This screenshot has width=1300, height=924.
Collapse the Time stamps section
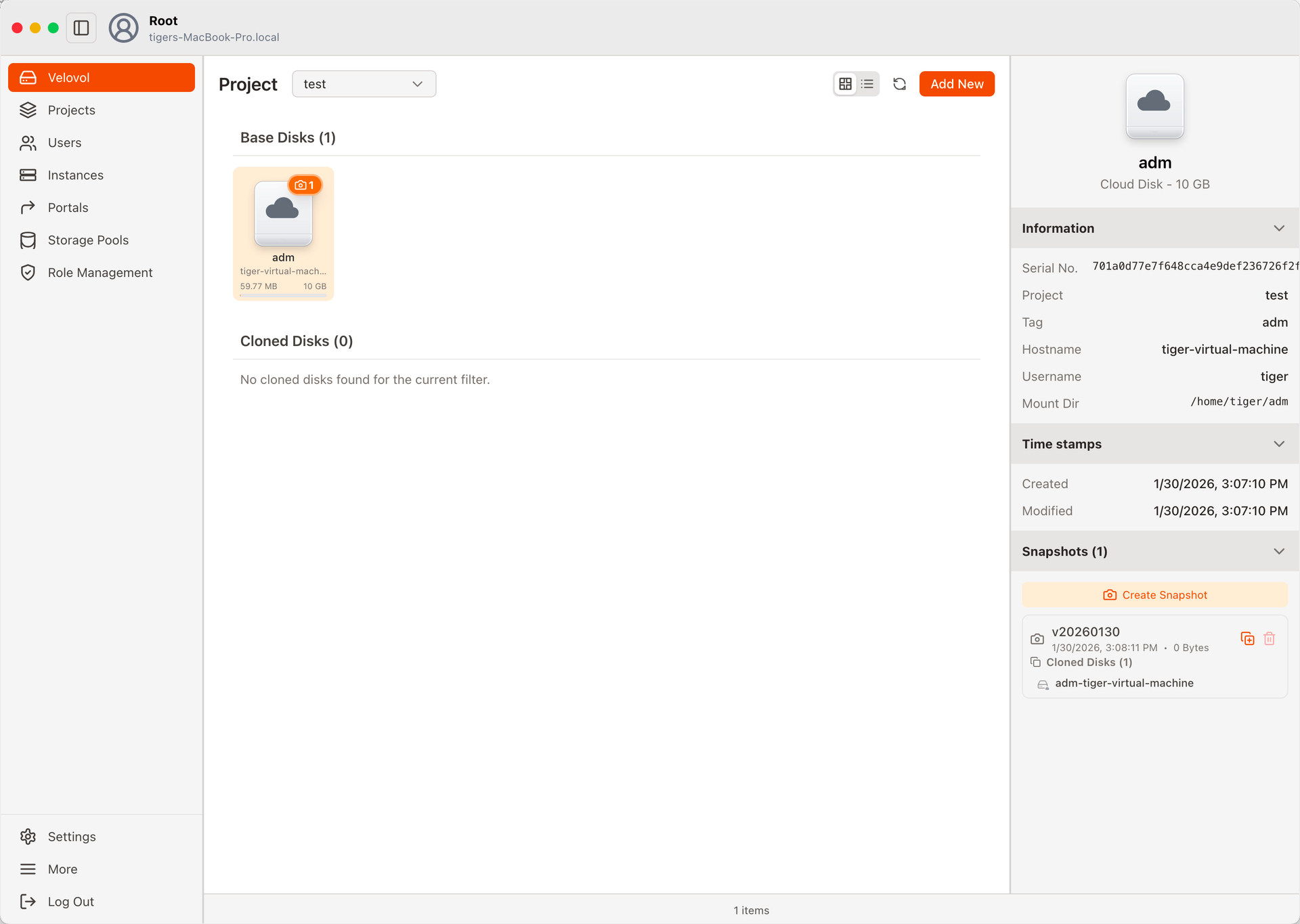tap(1278, 444)
